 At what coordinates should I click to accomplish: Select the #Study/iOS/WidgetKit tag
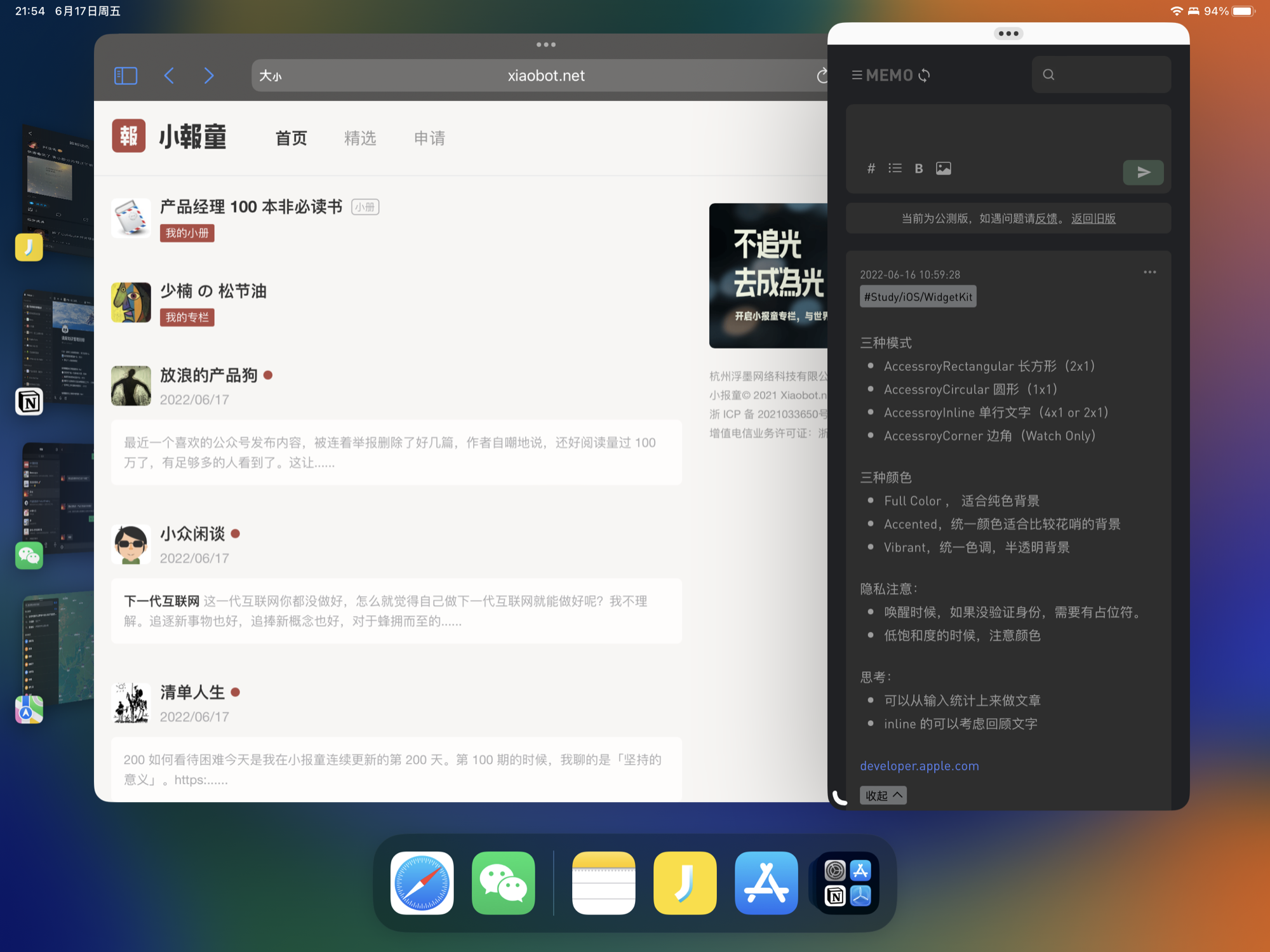click(x=918, y=297)
